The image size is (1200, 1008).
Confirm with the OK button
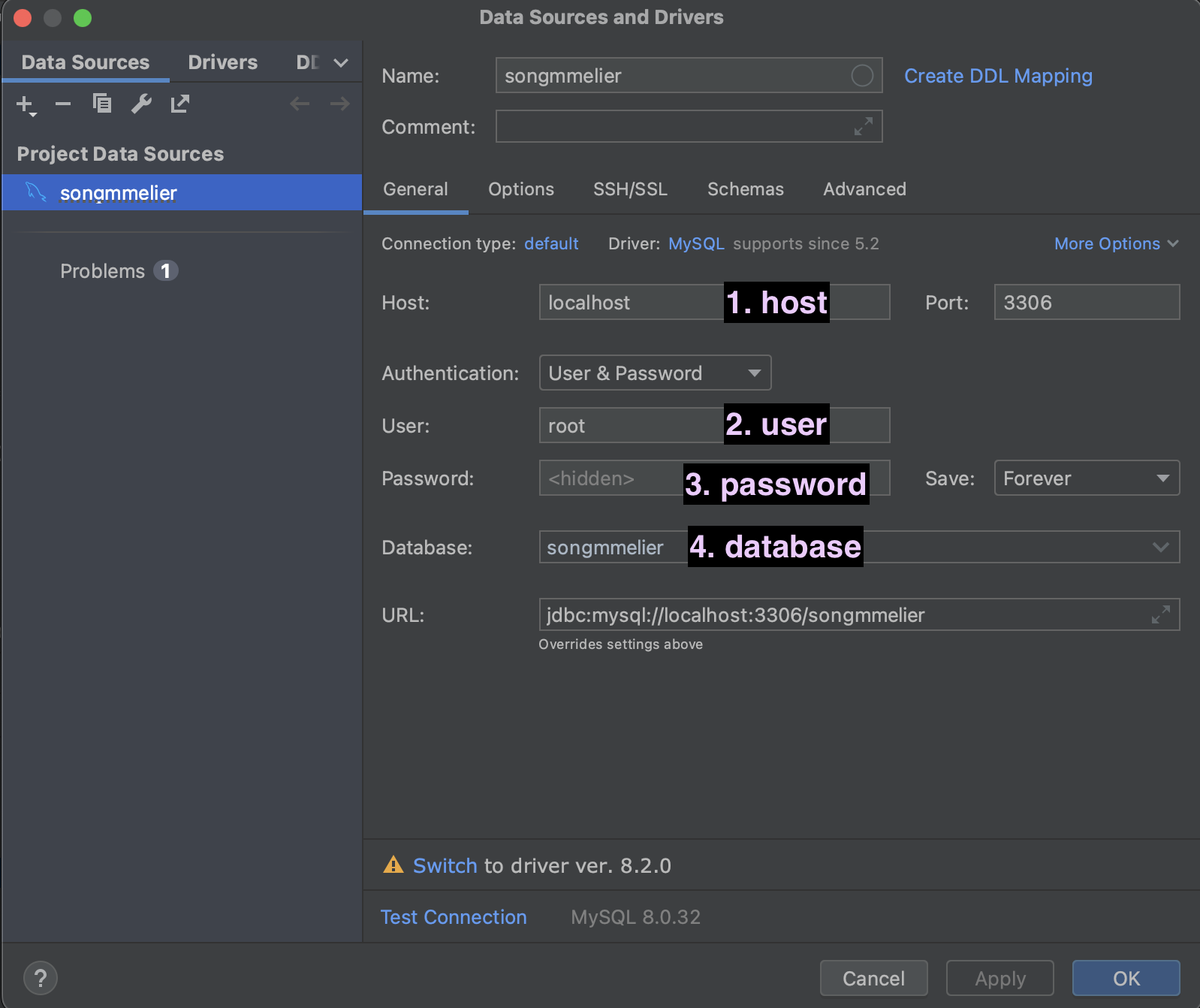[x=1126, y=978]
